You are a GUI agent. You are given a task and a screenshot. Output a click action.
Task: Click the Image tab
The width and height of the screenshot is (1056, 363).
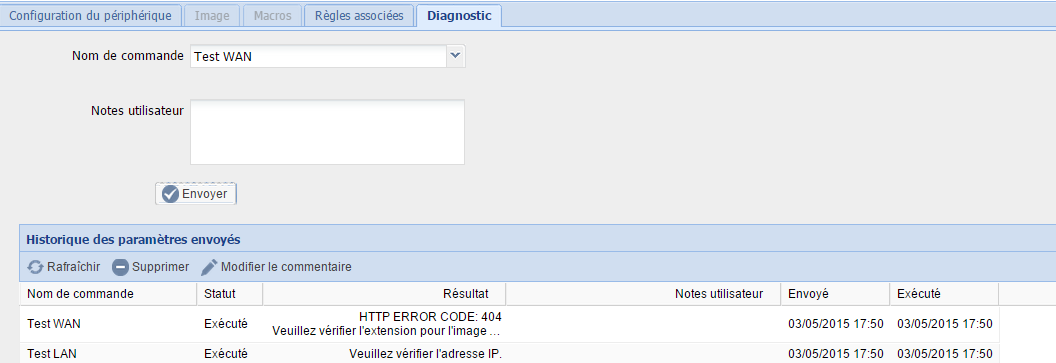point(211,15)
